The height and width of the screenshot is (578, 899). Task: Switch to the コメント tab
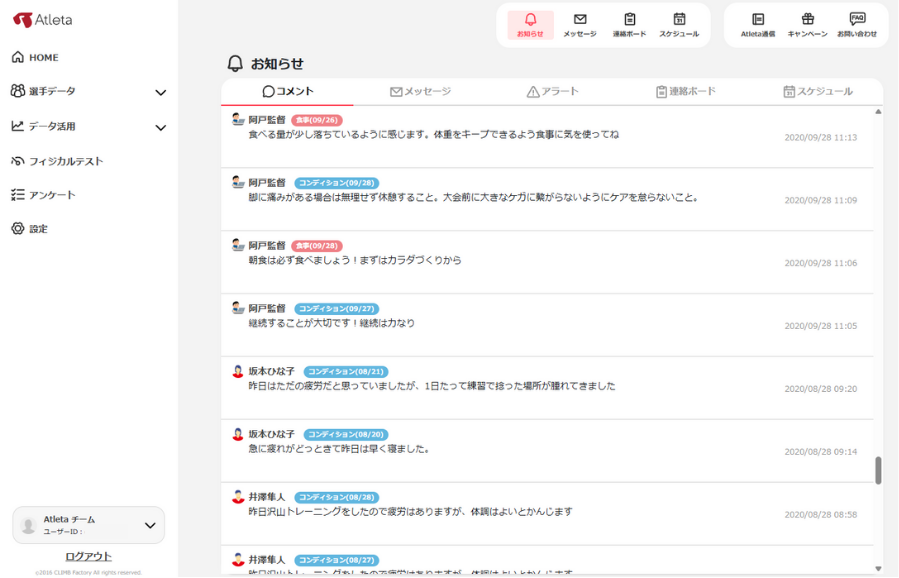coord(288,91)
